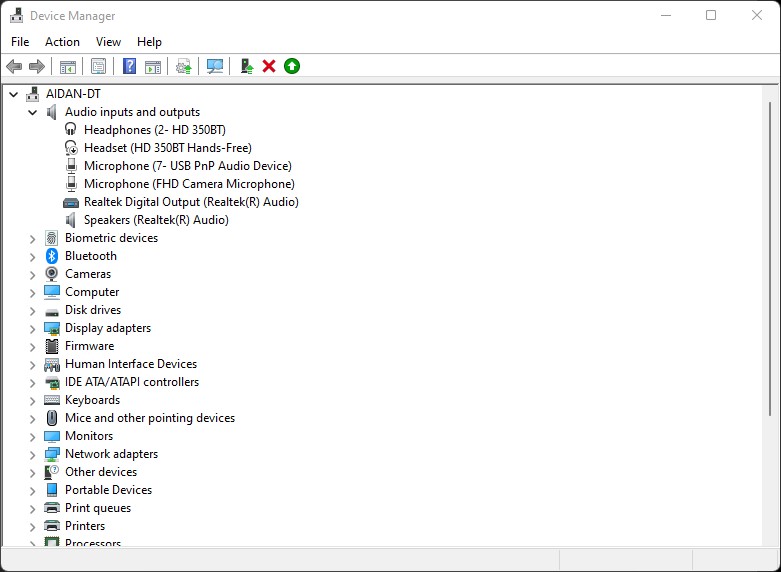Click the Forward arrow in the toolbar
Viewport: 781px width, 572px height.
click(x=37, y=66)
